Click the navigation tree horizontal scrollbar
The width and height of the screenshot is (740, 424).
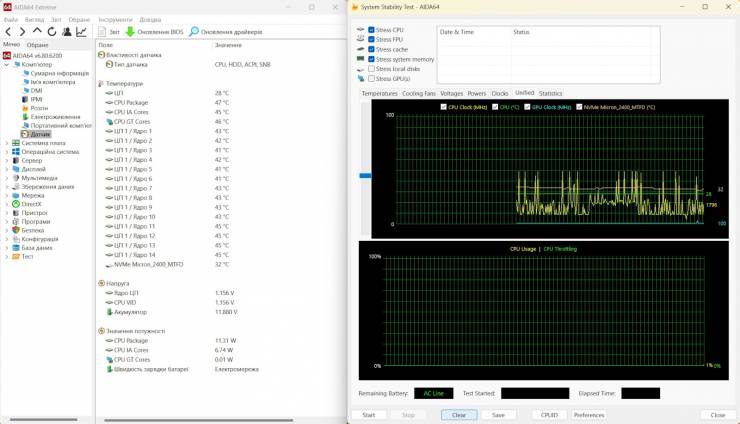pos(43,419)
